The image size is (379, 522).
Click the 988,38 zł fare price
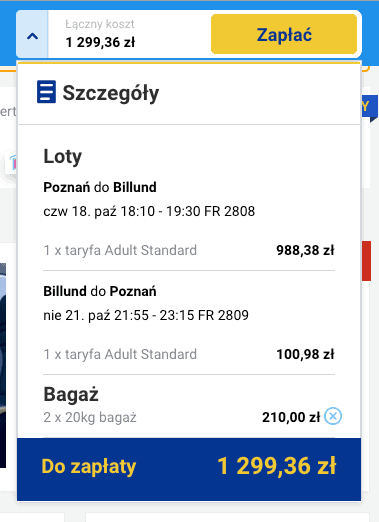[x=305, y=250]
